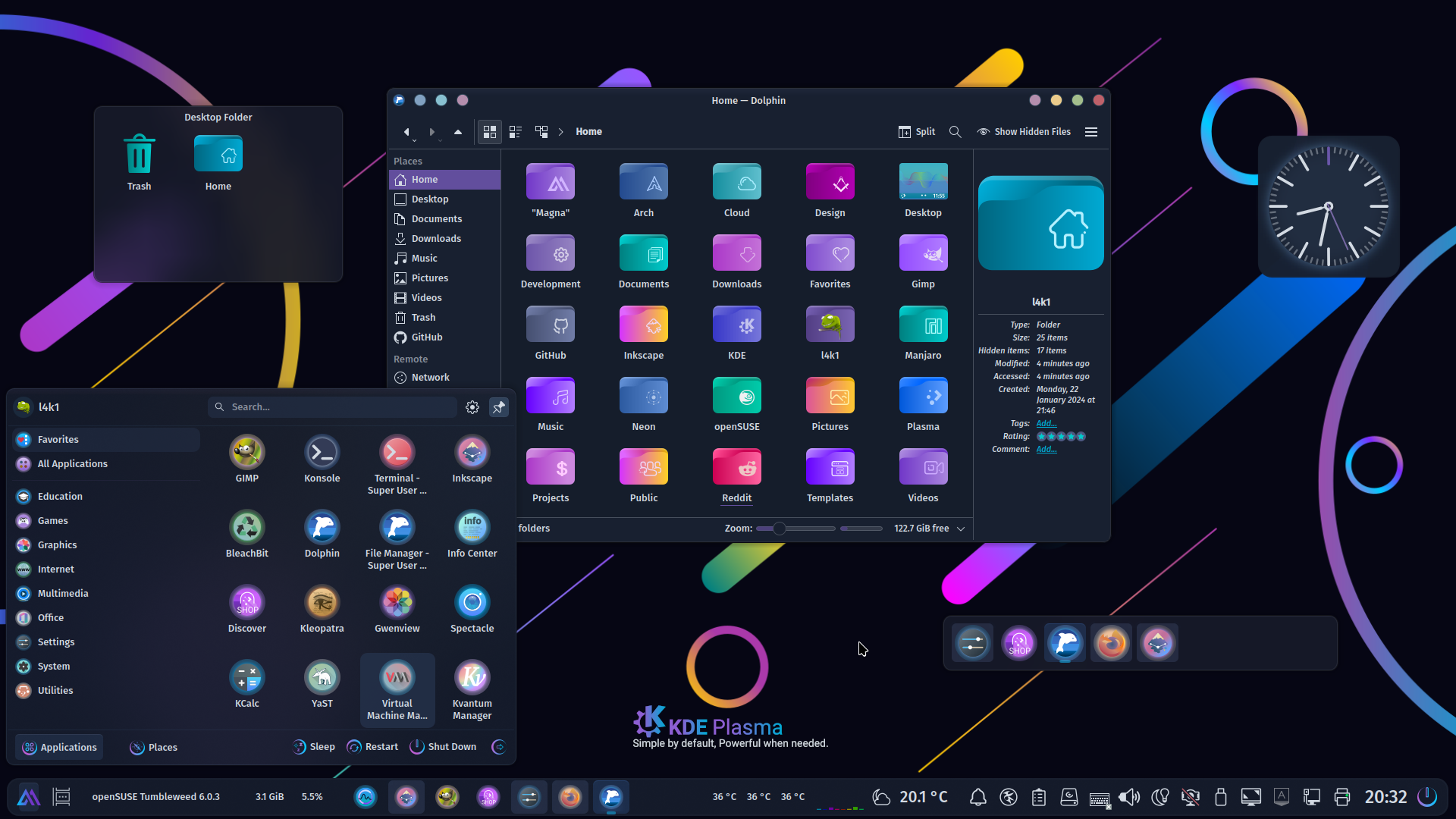Open the Multimedia category
Viewport: 1456px width, 819px height.
click(x=106, y=594)
